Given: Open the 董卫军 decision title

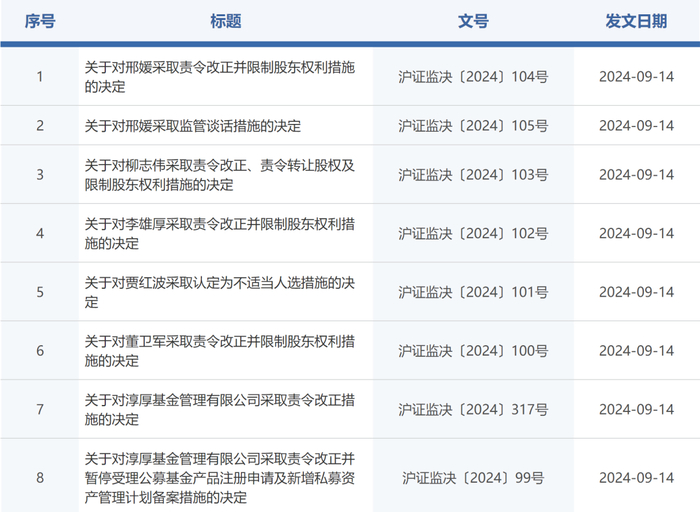Looking at the screenshot, I should point(220,351).
